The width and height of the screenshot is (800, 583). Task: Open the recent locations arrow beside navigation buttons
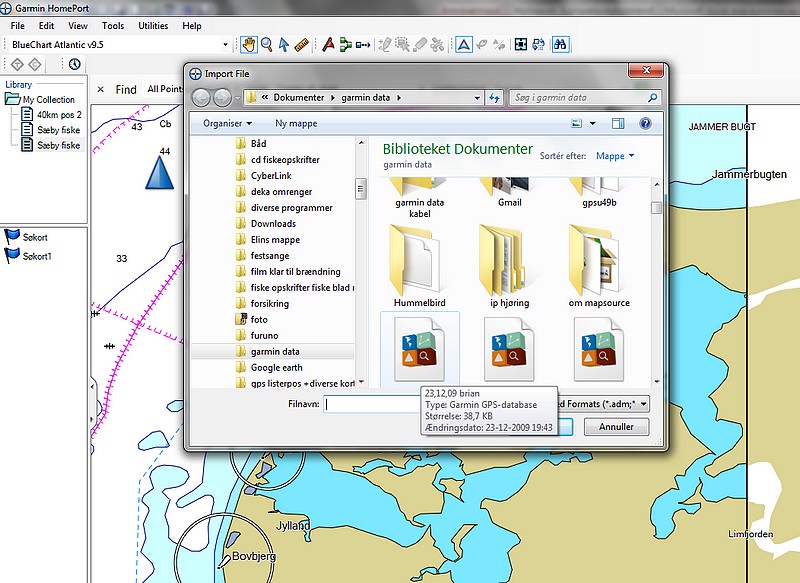coord(238,98)
